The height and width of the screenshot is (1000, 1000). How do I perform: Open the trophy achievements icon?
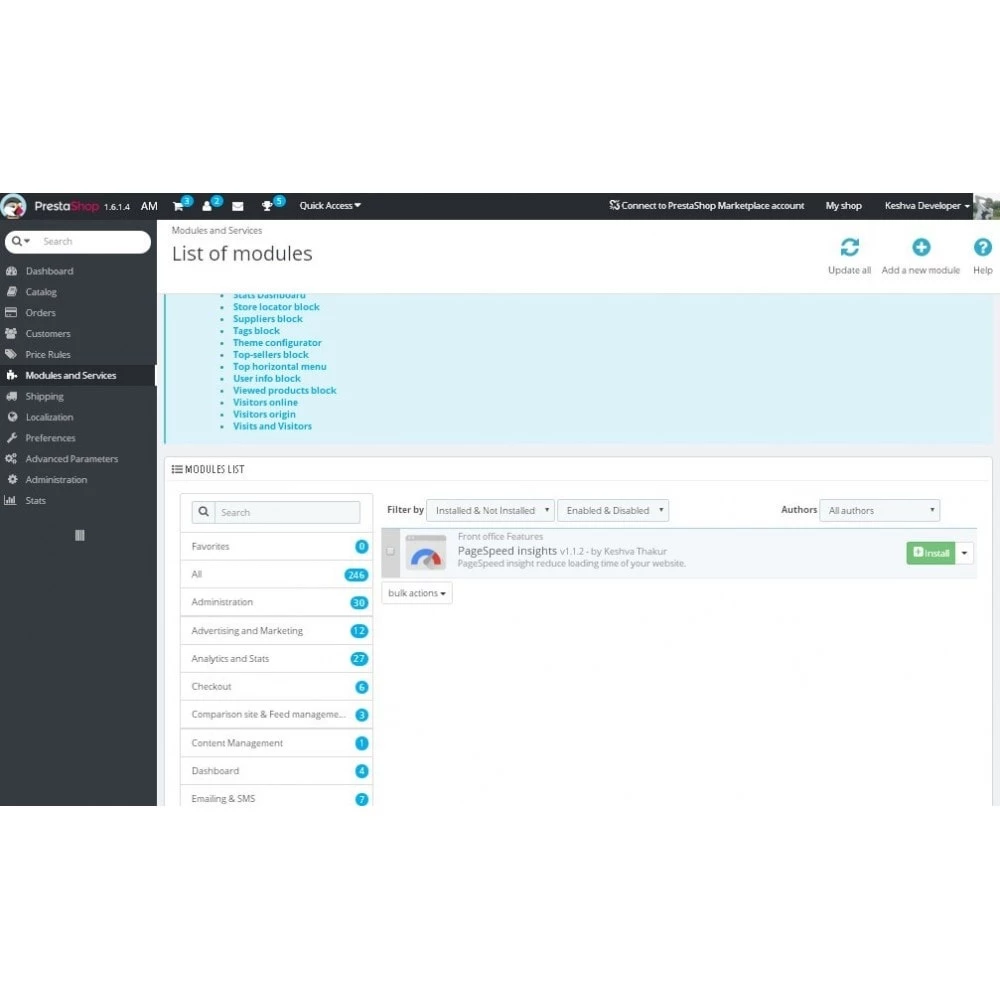pyautogui.click(x=267, y=206)
